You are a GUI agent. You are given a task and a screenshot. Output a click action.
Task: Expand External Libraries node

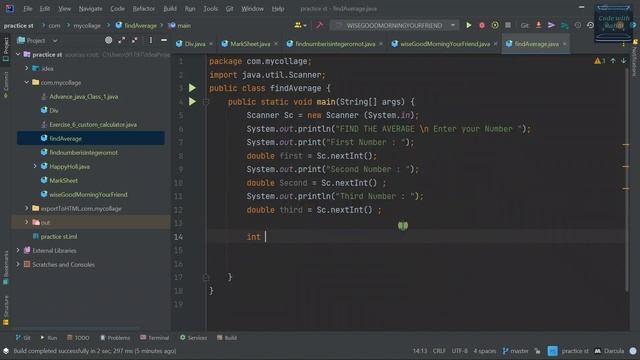[18, 250]
